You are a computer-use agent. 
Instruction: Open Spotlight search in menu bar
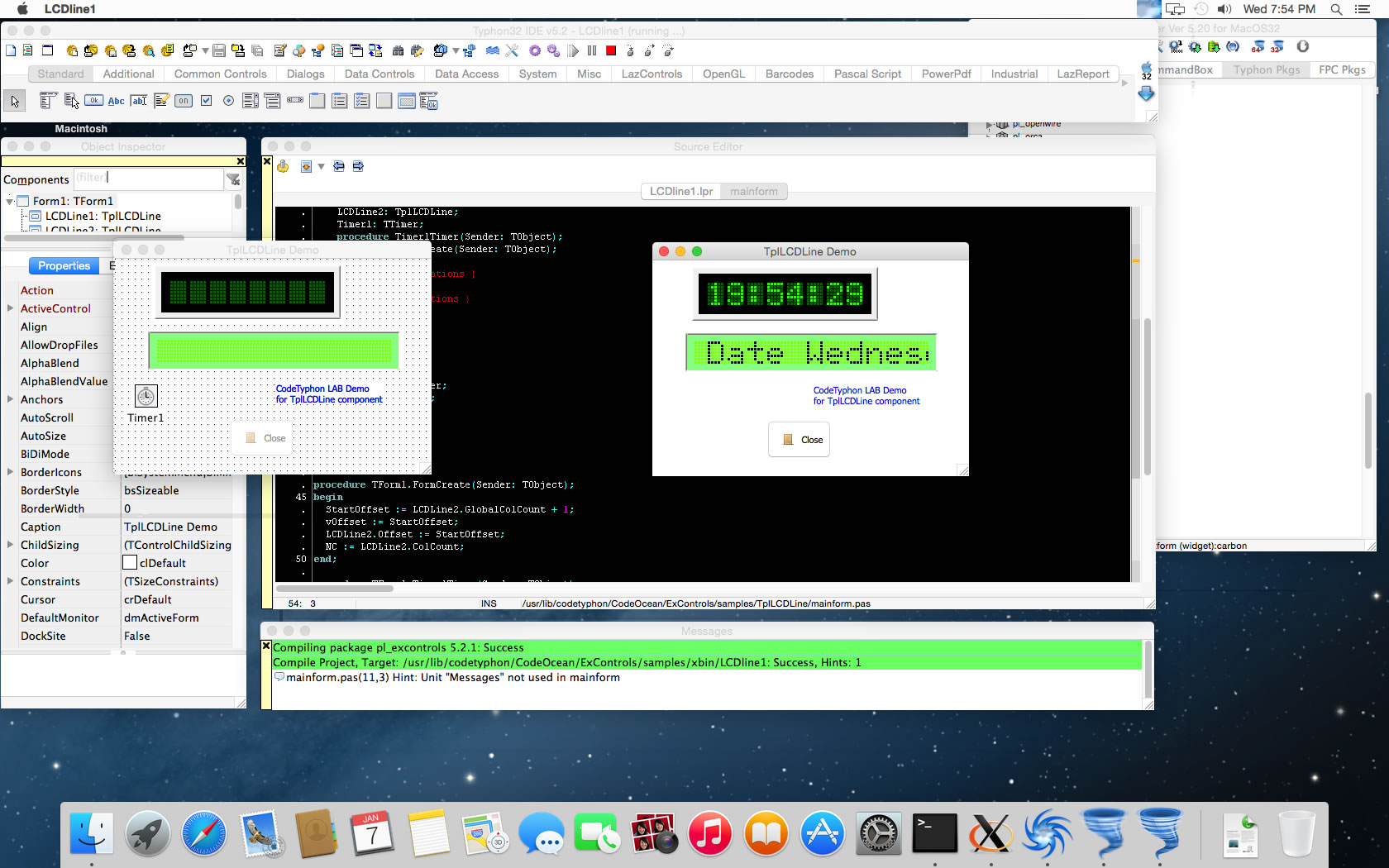click(x=1336, y=9)
